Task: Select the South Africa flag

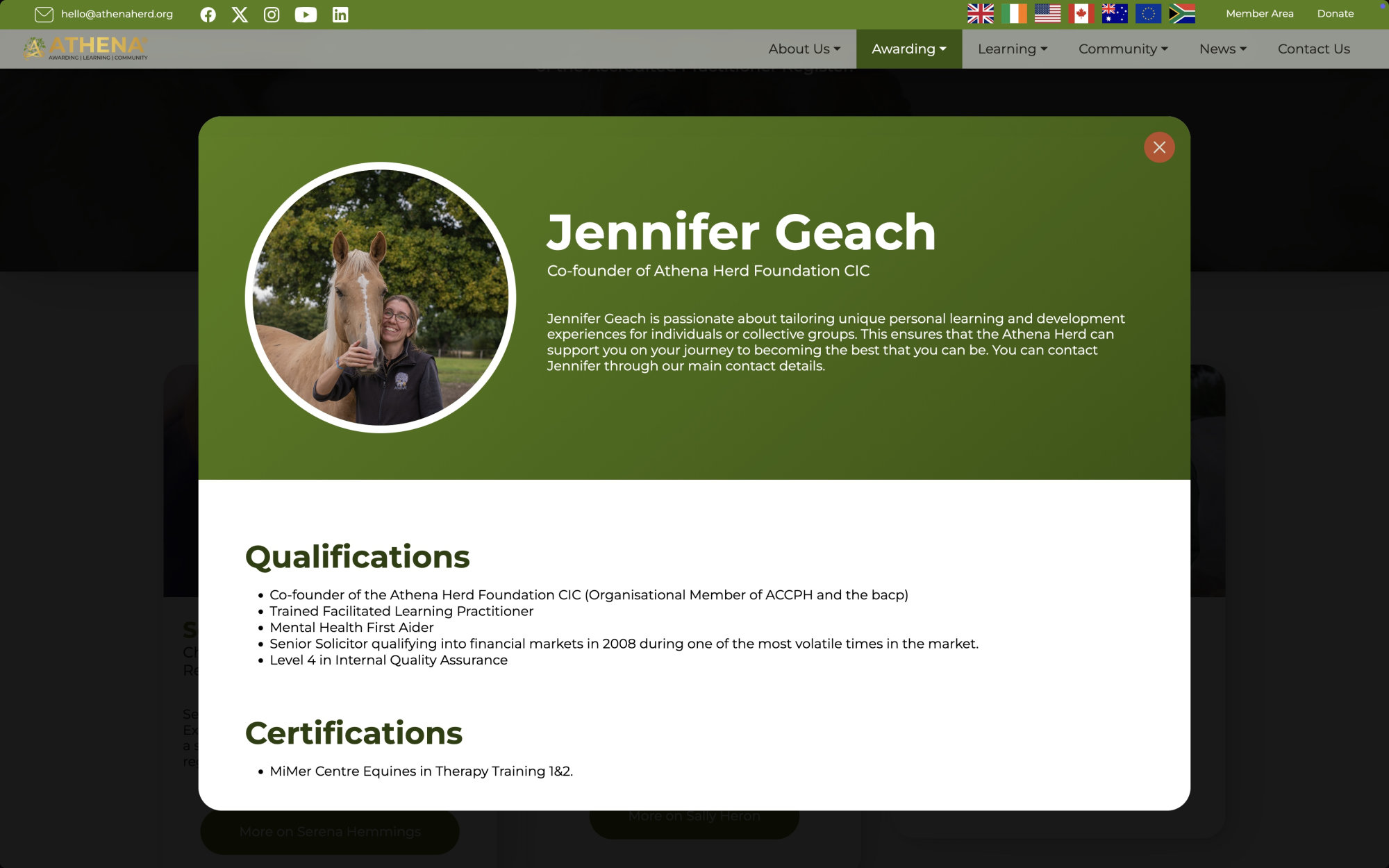Action: point(1182,14)
